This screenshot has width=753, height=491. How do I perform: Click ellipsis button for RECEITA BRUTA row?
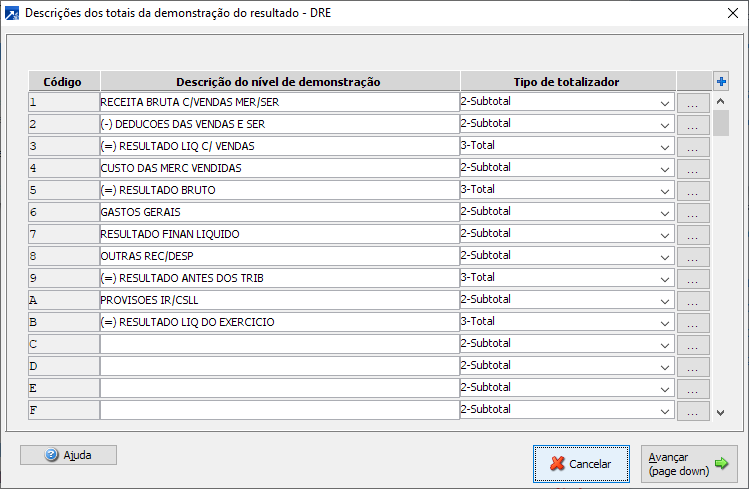click(x=692, y=102)
